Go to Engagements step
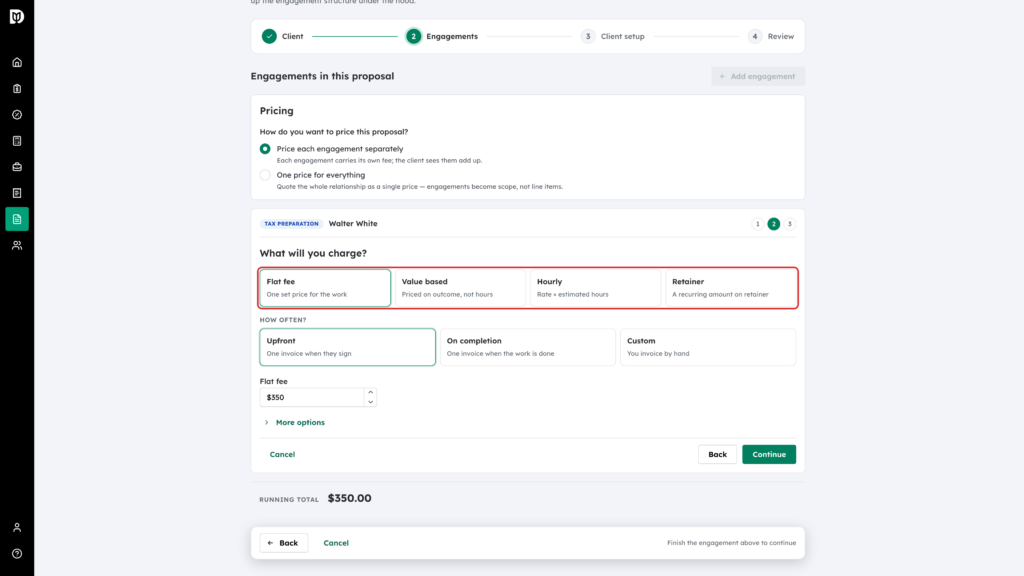Screen dimensions: 1024x576 [442, 37]
